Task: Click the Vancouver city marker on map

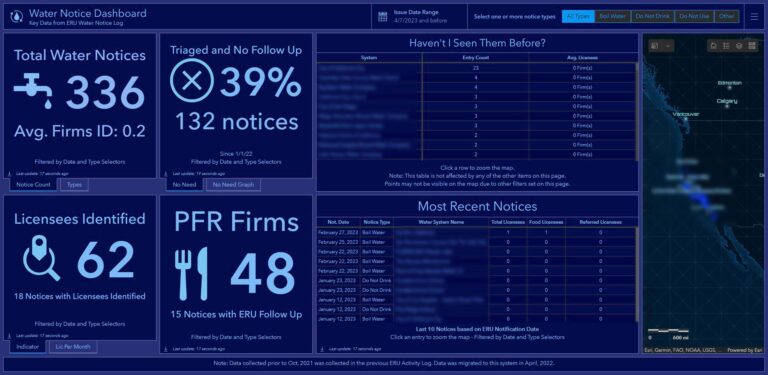Action: point(685,119)
